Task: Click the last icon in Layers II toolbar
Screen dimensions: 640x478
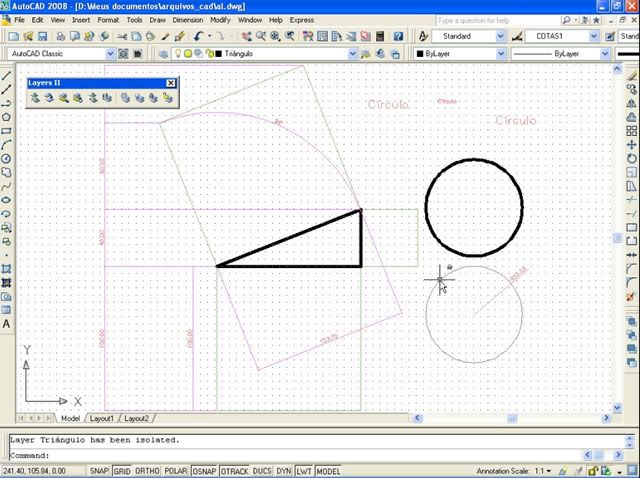Action: (x=167, y=98)
